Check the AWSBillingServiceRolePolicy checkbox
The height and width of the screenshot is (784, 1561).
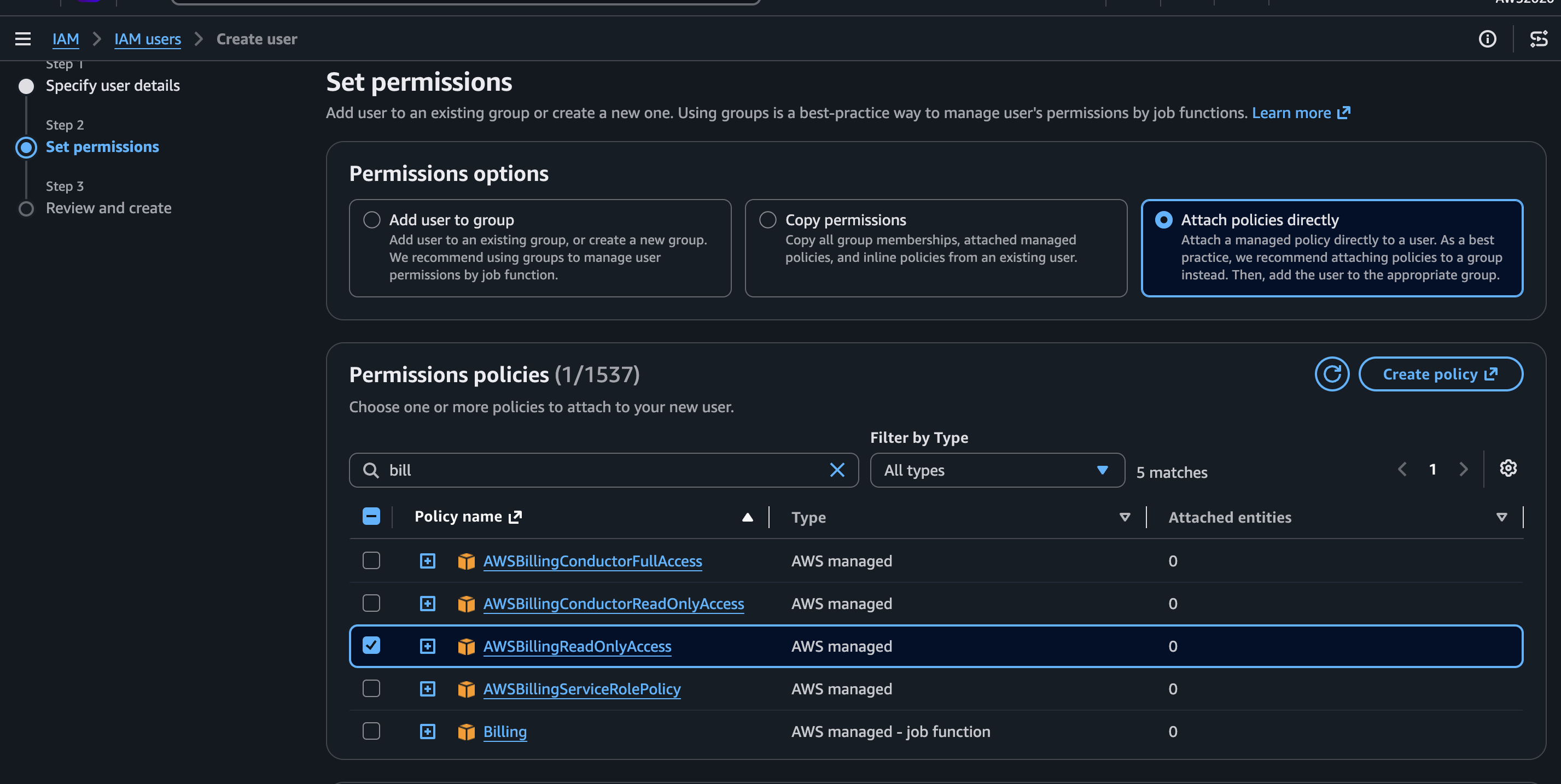coord(371,688)
